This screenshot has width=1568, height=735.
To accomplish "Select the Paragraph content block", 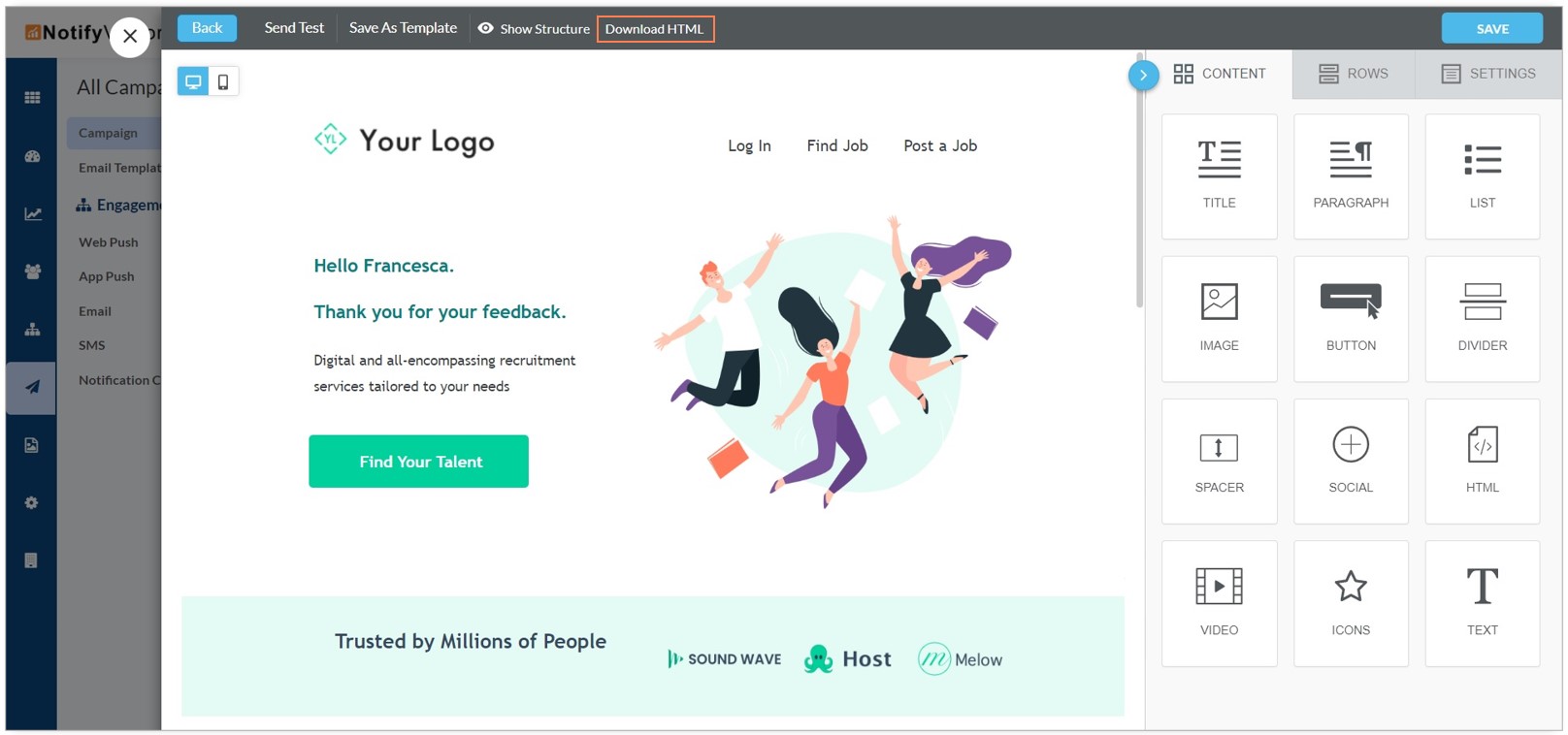I will [1351, 176].
